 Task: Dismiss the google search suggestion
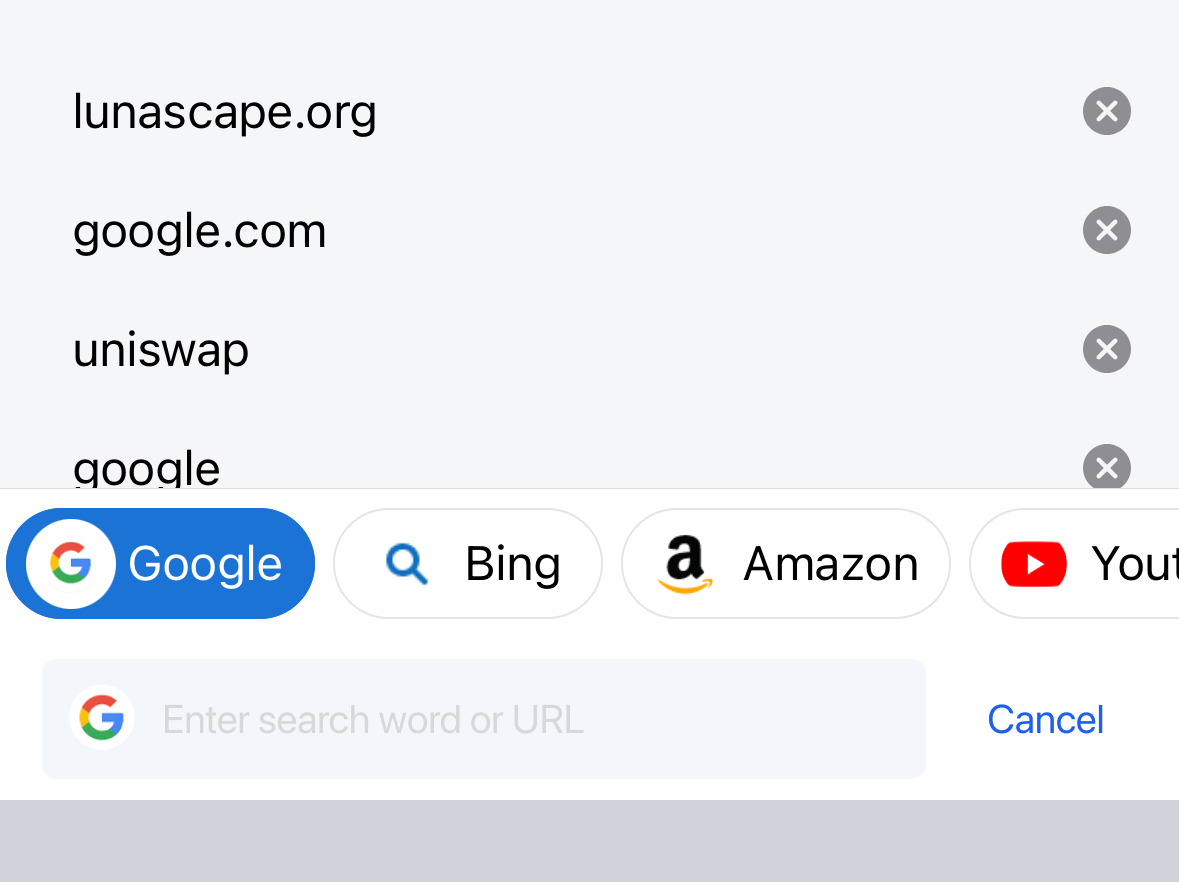1106,467
